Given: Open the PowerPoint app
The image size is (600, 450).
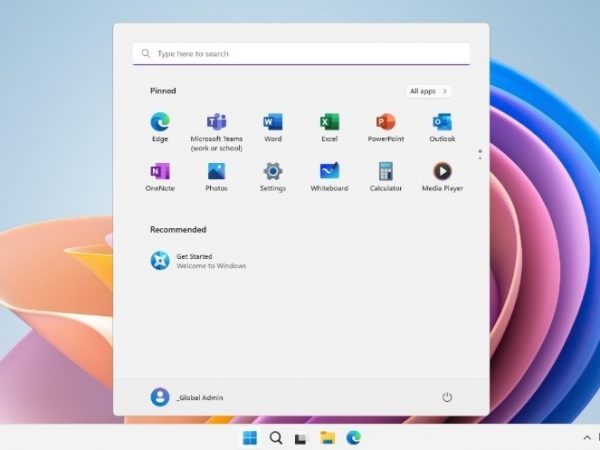Looking at the screenshot, I should pos(386,127).
